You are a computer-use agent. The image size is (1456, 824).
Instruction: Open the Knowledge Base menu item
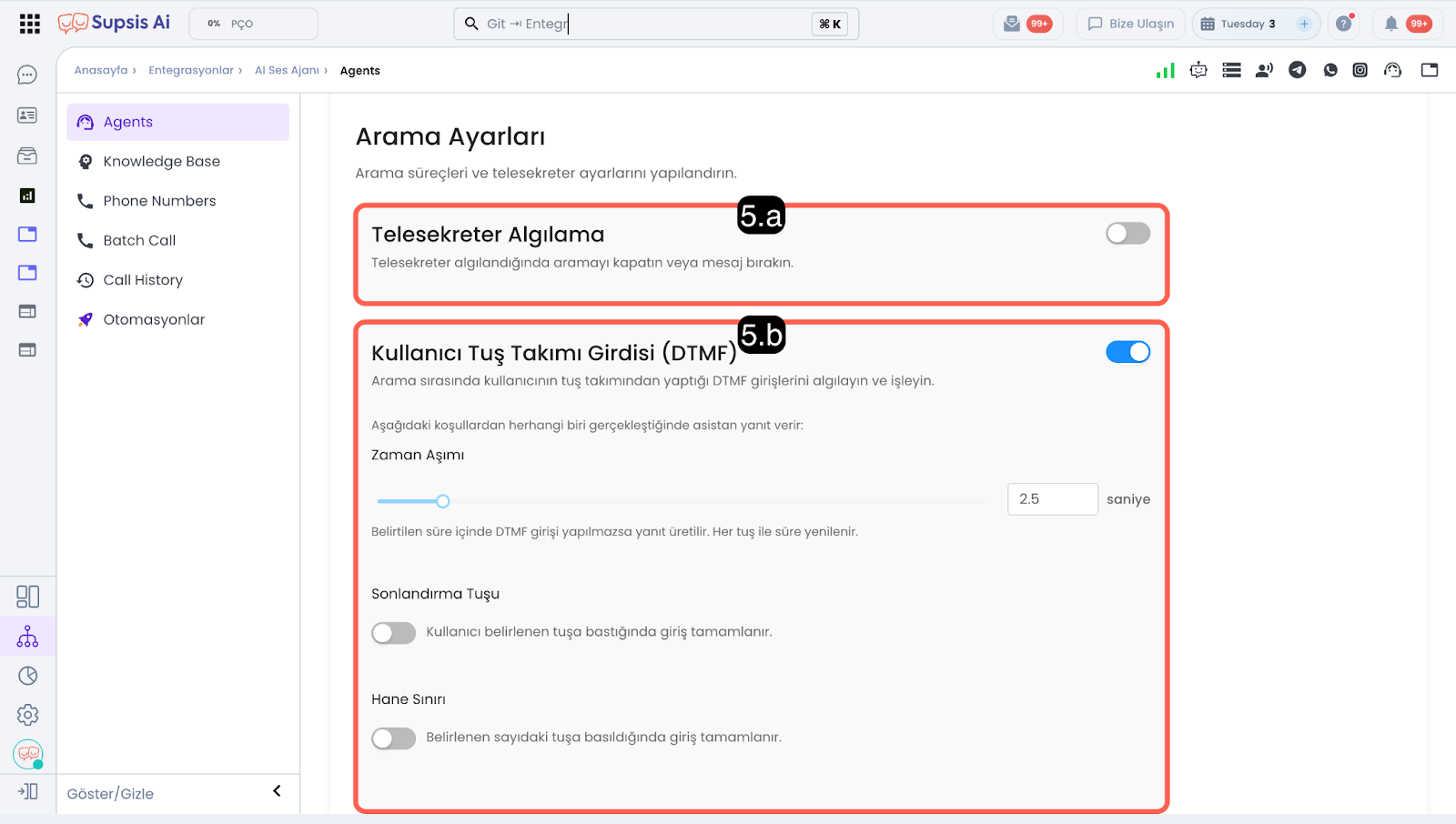tap(161, 162)
